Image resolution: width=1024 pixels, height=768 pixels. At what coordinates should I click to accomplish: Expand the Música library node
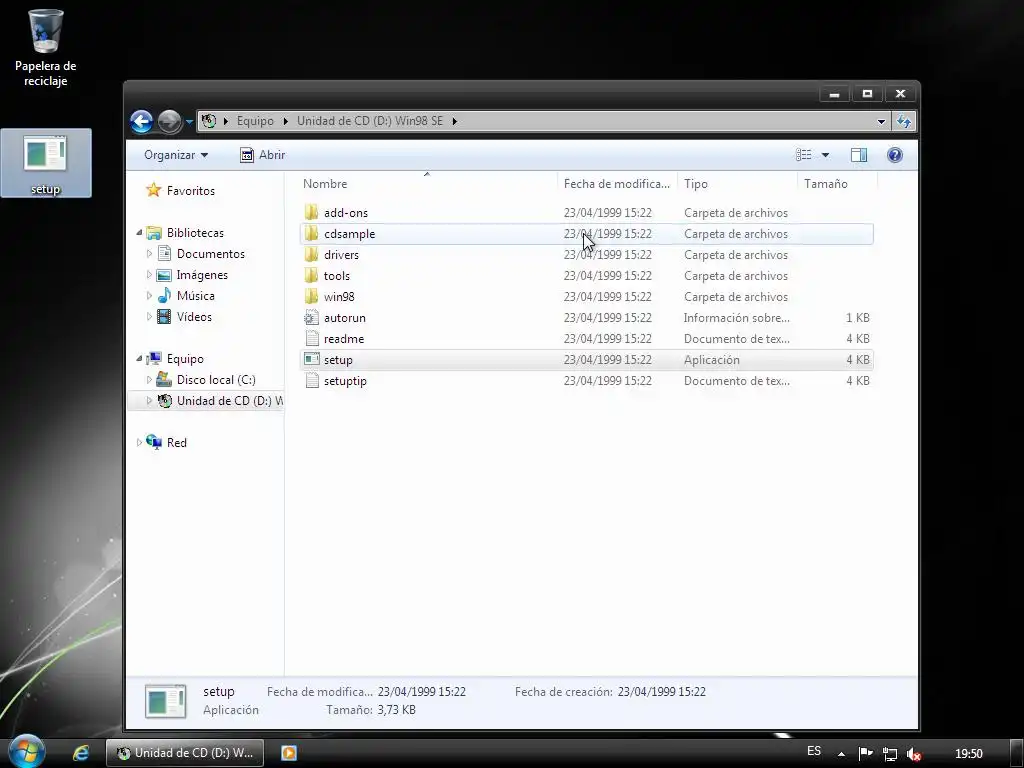pyautogui.click(x=149, y=295)
